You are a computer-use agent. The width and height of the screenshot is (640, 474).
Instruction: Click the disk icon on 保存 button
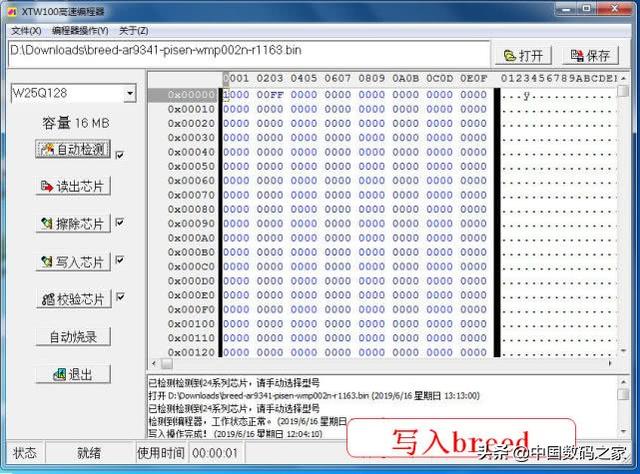[577, 56]
